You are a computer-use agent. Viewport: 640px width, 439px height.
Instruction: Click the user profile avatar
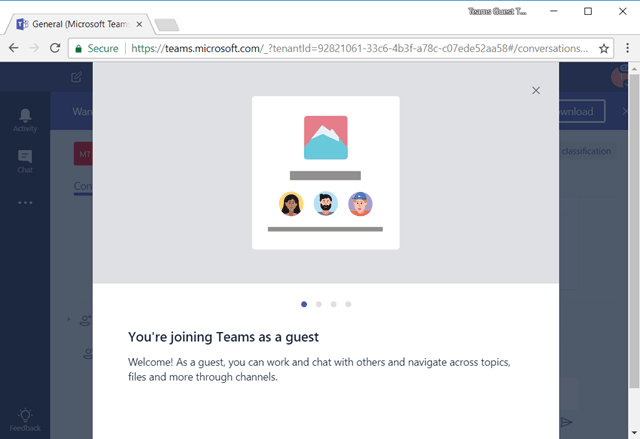(x=619, y=77)
